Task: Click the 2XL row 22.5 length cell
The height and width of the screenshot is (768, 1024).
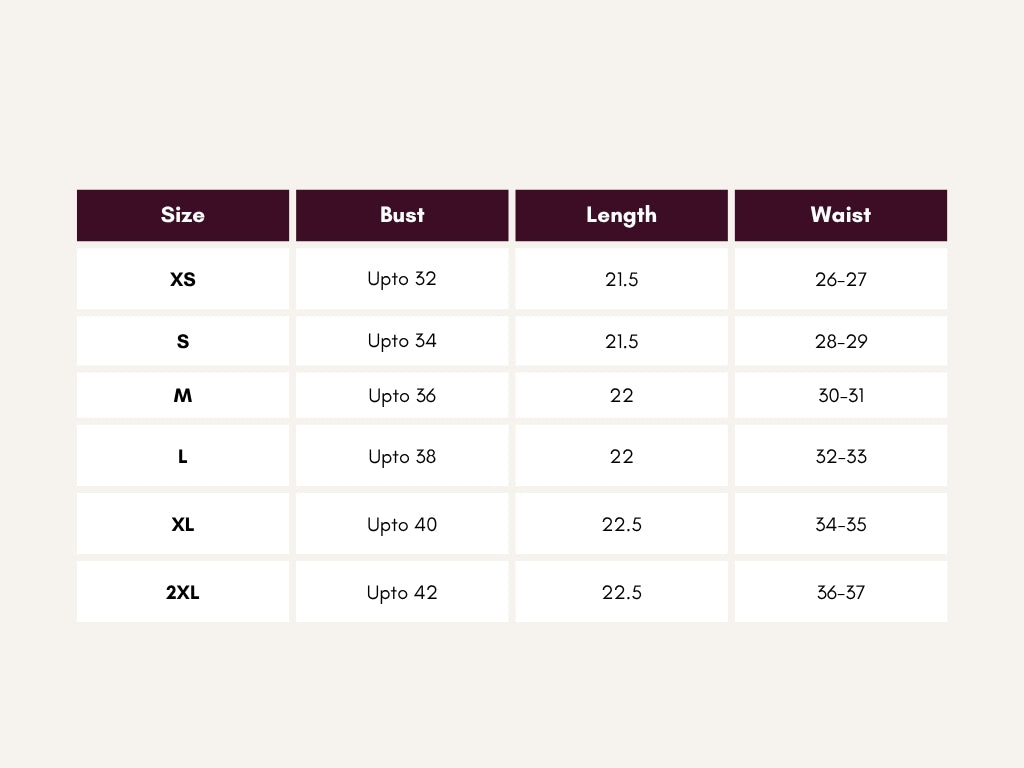Action: pyautogui.click(x=621, y=592)
